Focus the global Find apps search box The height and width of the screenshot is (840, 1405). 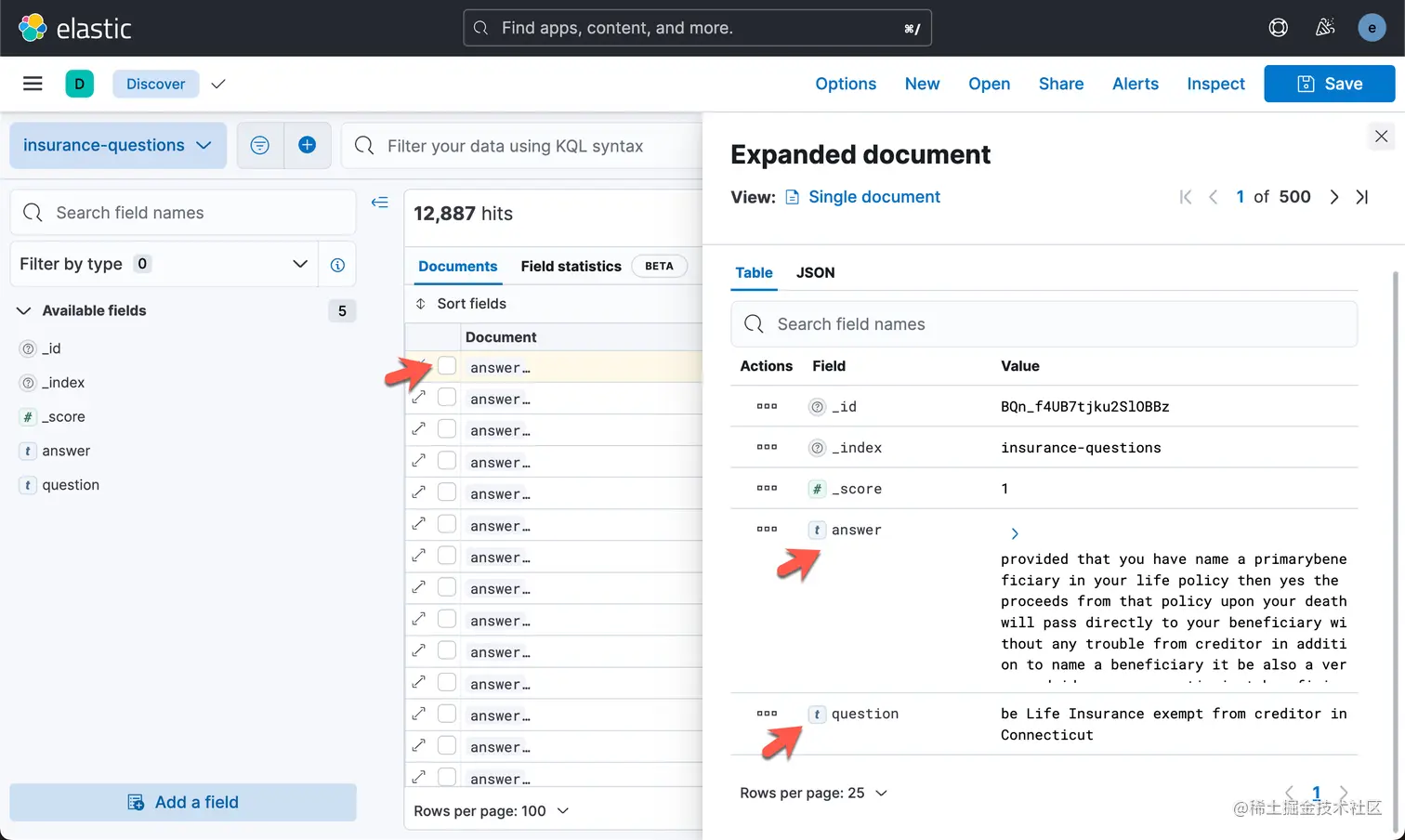pos(698,28)
